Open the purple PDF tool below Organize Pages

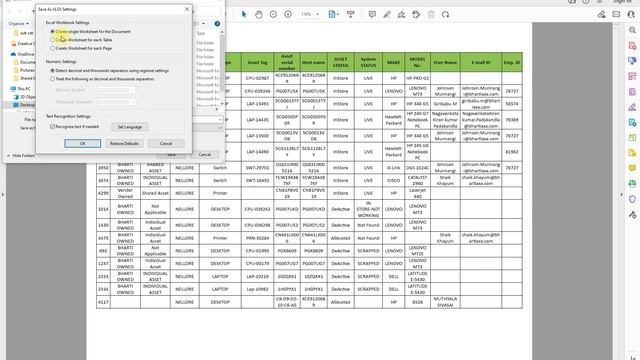(x=632, y=92)
